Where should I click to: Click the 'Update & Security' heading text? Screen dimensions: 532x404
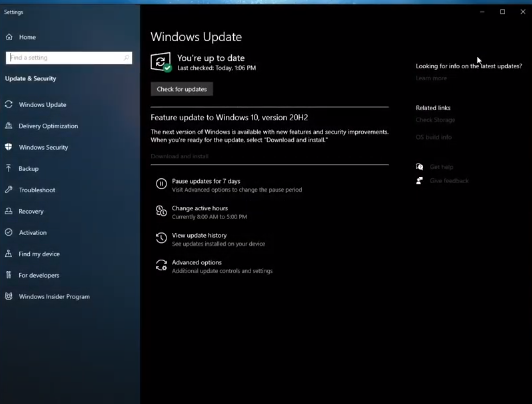(x=31, y=78)
